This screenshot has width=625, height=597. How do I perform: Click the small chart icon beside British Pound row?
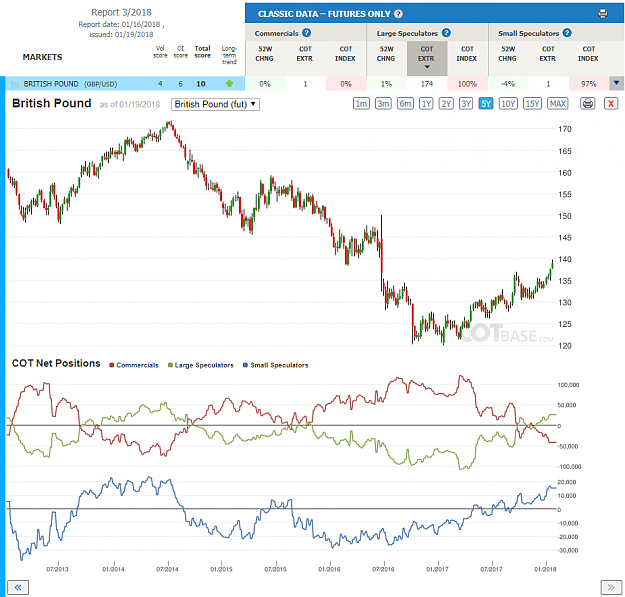coord(15,84)
